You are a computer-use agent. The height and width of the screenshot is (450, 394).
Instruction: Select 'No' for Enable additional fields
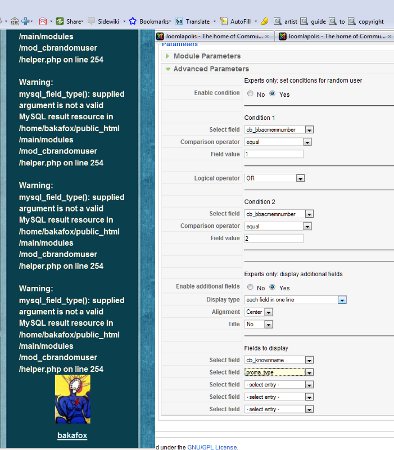250,287
